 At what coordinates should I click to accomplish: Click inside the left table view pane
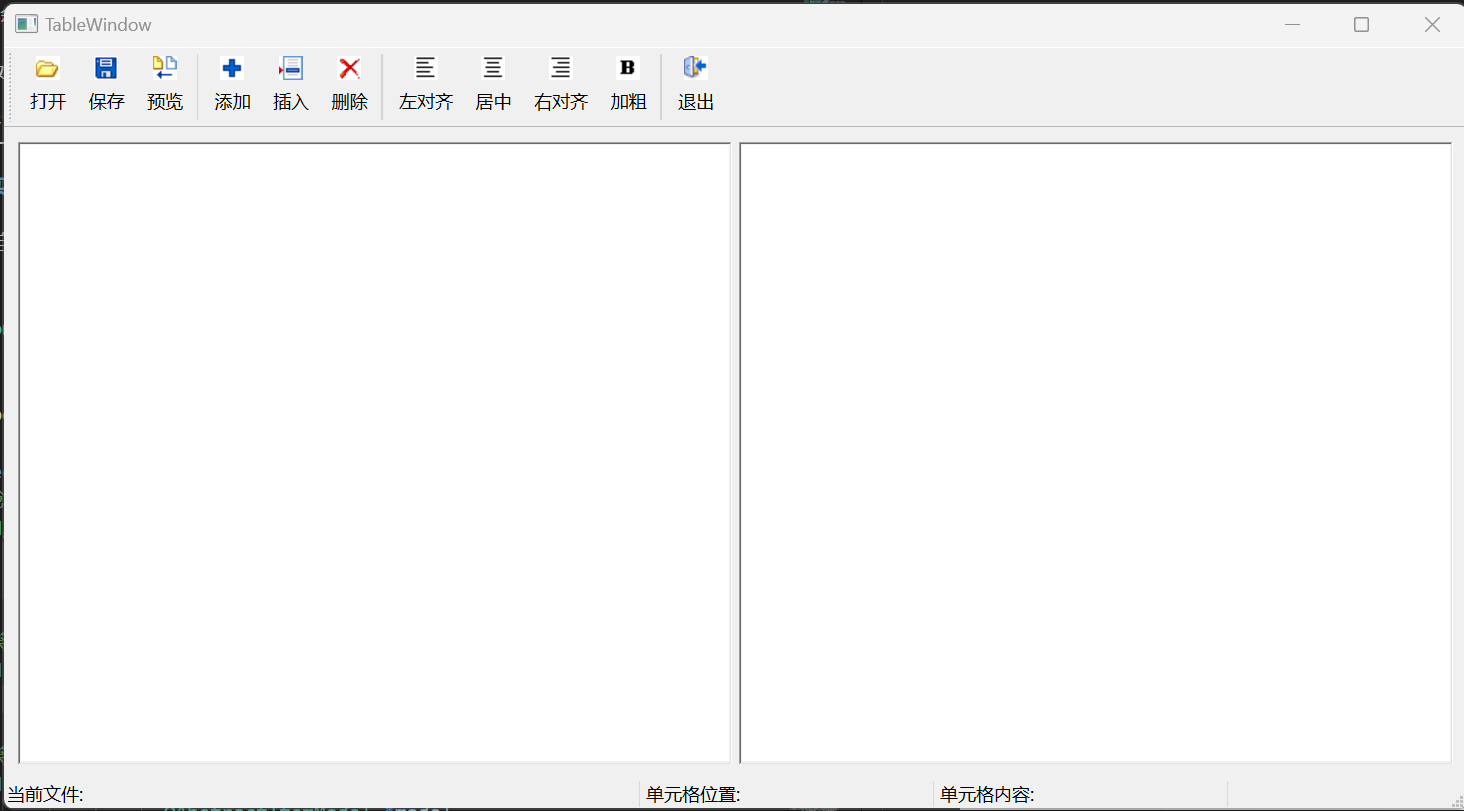374,452
